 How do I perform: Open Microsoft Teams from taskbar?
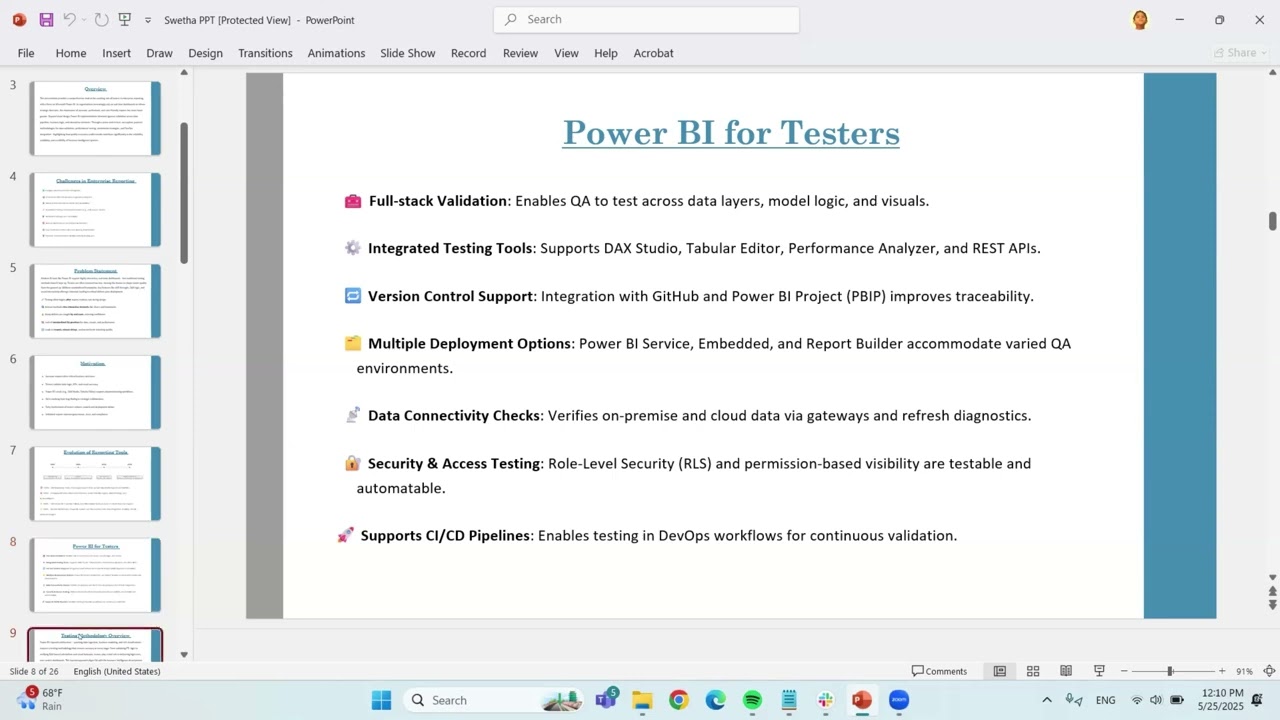click(606, 700)
